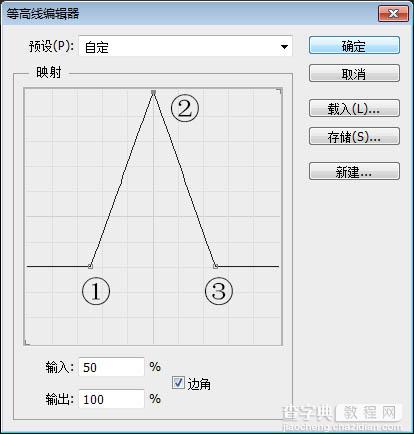Image resolution: width=414 pixels, height=434 pixels.
Task: Click the 确定 button to confirm
Action: click(354, 45)
